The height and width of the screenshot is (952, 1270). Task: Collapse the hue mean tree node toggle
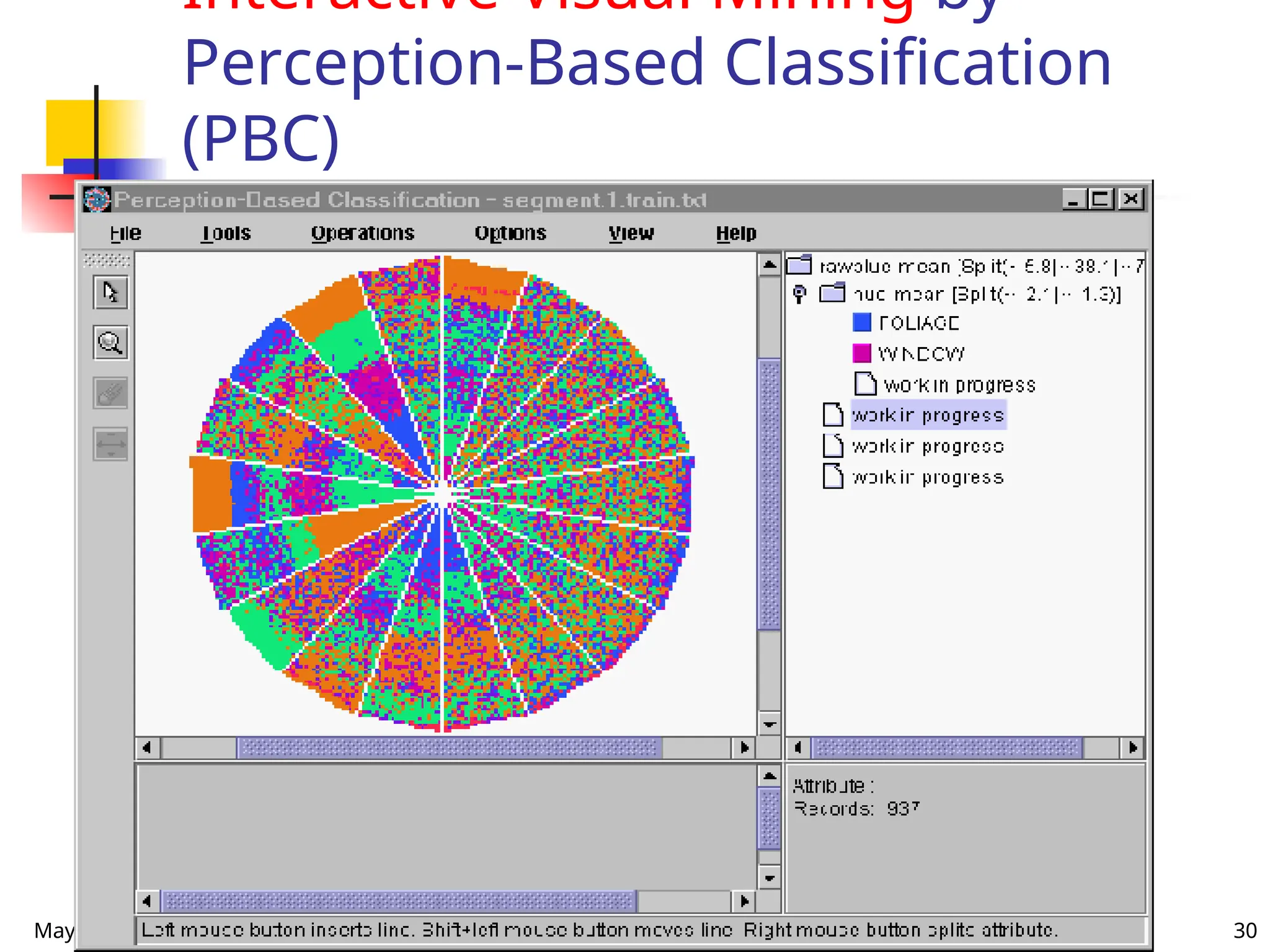(800, 293)
